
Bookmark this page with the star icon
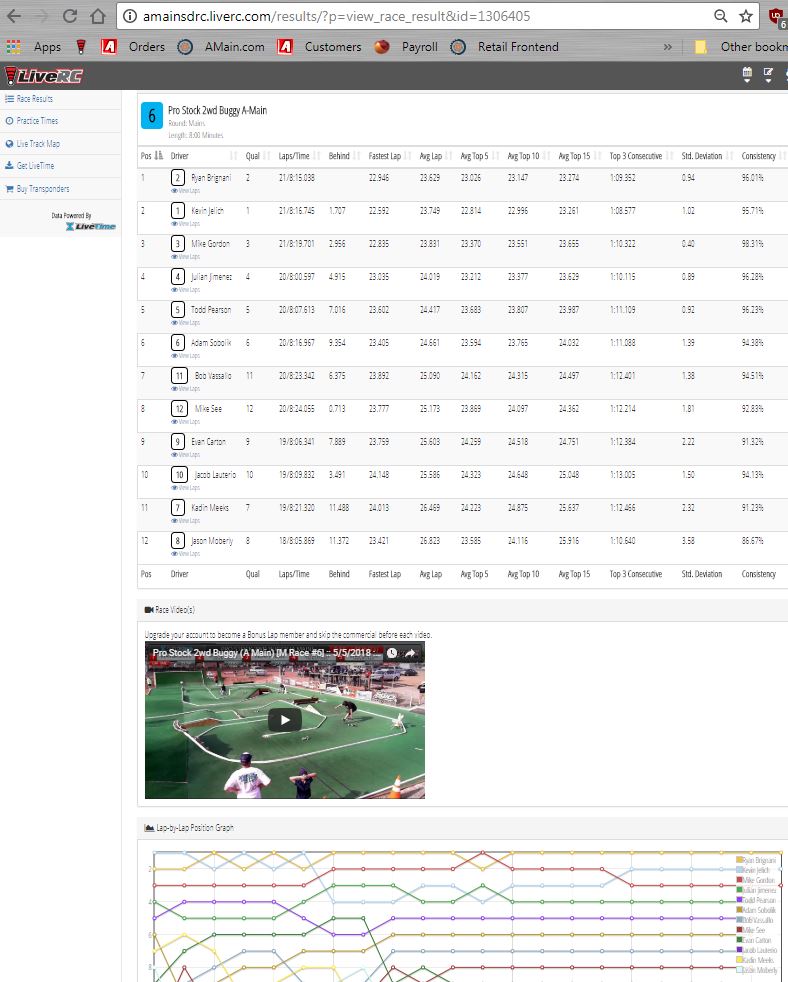tap(746, 17)
